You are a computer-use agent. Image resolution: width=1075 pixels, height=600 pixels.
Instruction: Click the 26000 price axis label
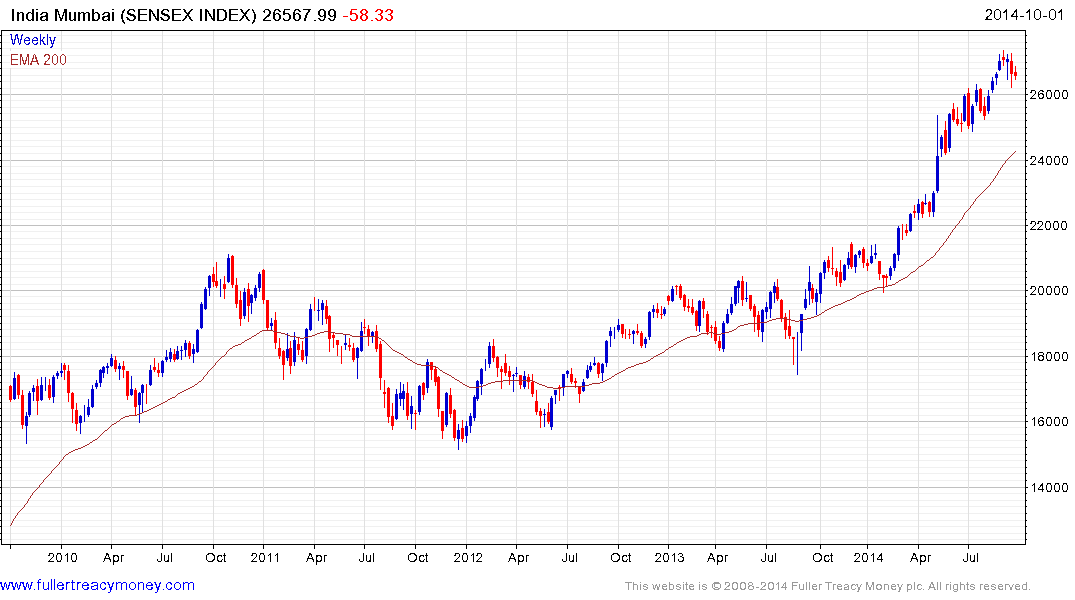[1049, 95]
